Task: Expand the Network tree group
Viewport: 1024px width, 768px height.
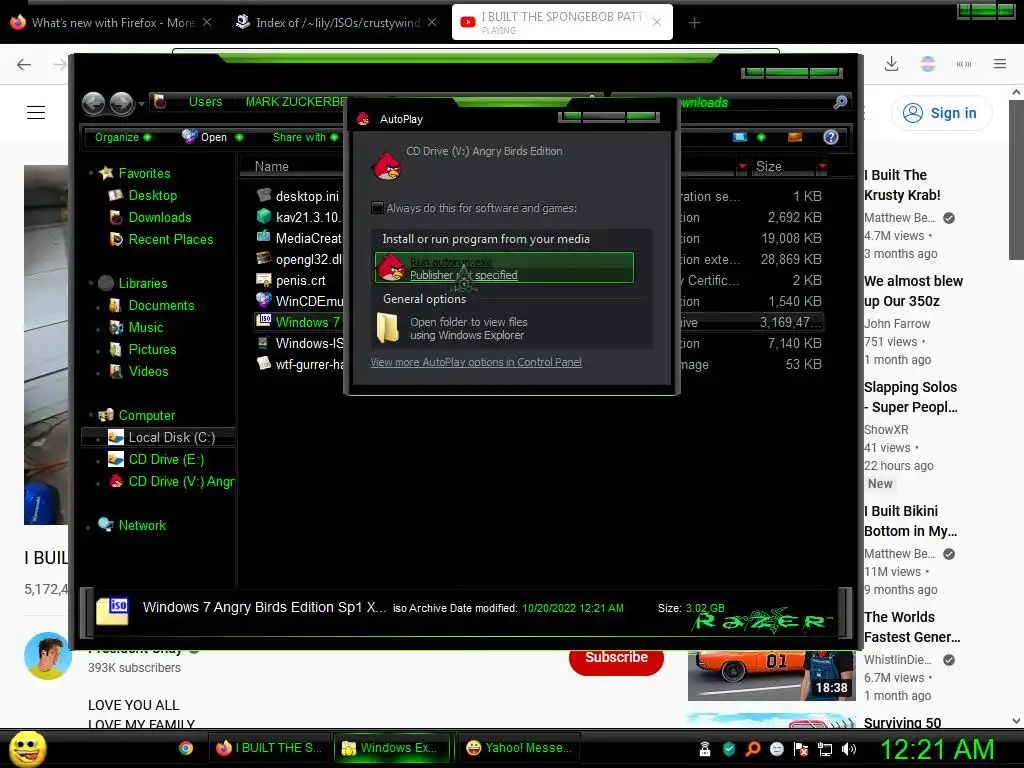Action: pyautogui.click(x=88, y=526)
